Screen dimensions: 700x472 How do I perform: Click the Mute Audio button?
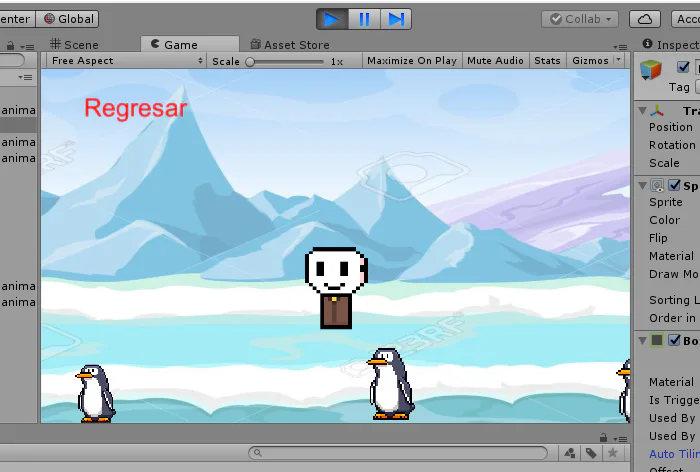[x=495, y=61]
